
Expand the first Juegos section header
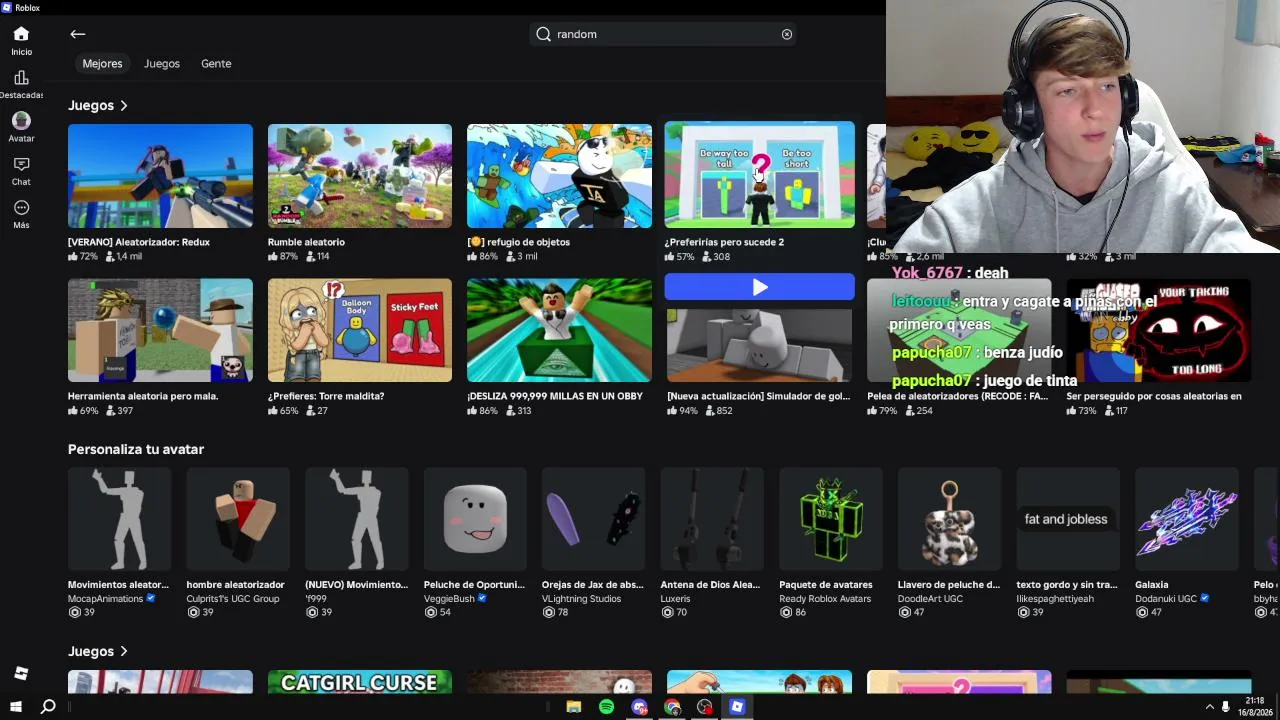coord(98,105)
